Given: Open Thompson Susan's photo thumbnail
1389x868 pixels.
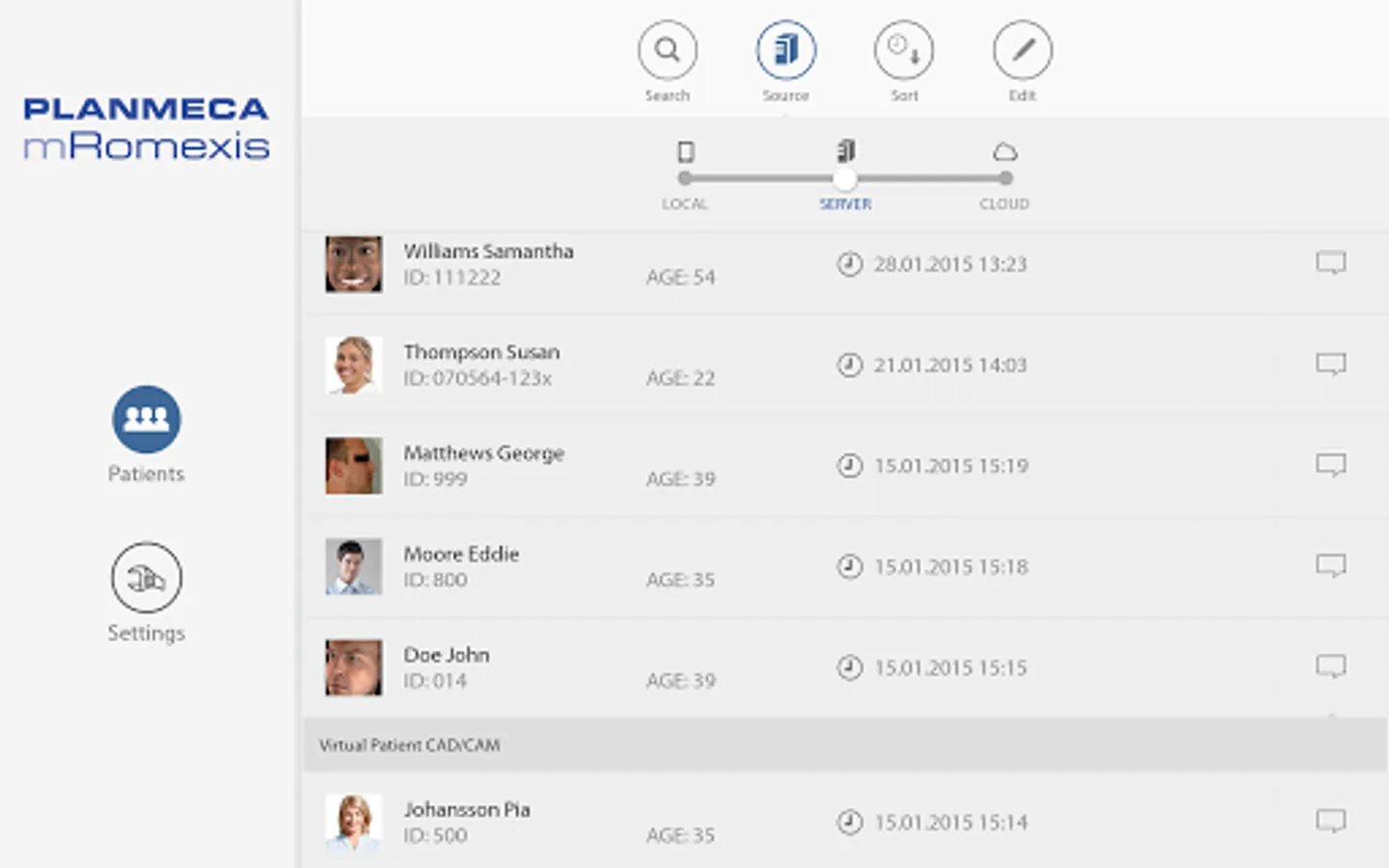Looking at the screenshot, I should [x=354, y=366].
